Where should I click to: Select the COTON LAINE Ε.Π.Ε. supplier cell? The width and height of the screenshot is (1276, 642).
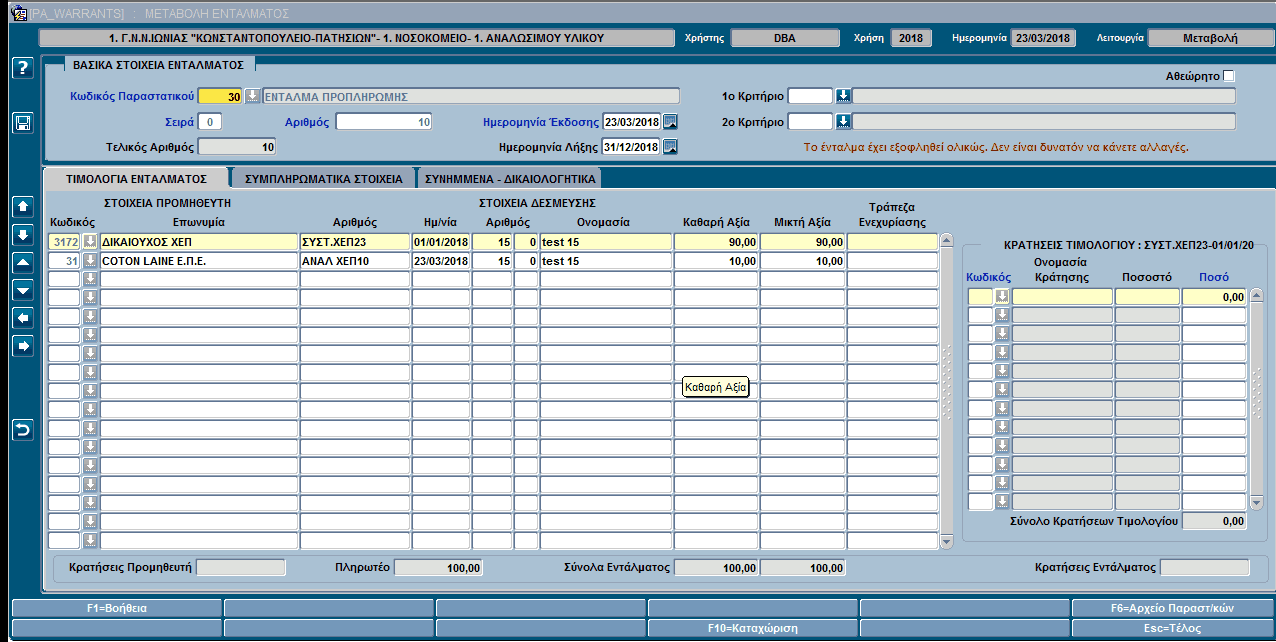199,261
